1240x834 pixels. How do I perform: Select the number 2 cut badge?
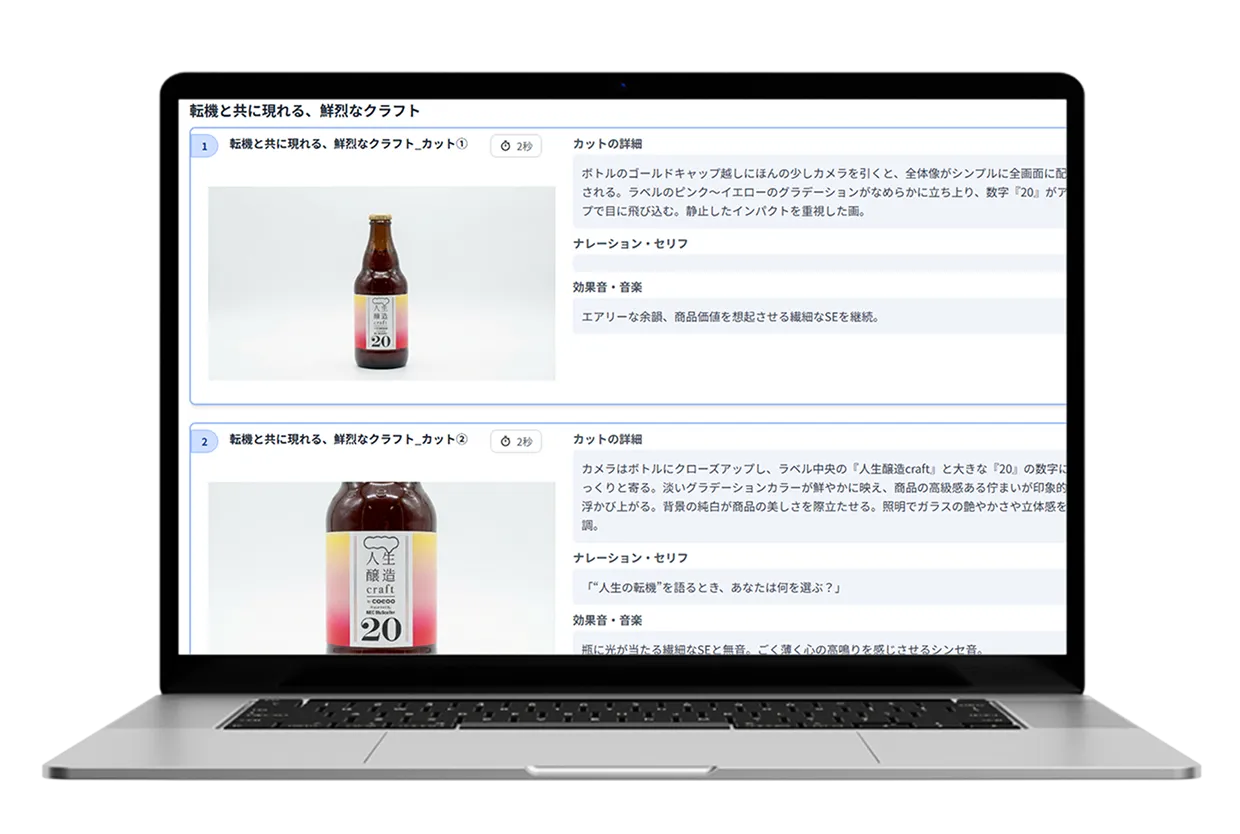coord(204,441)
